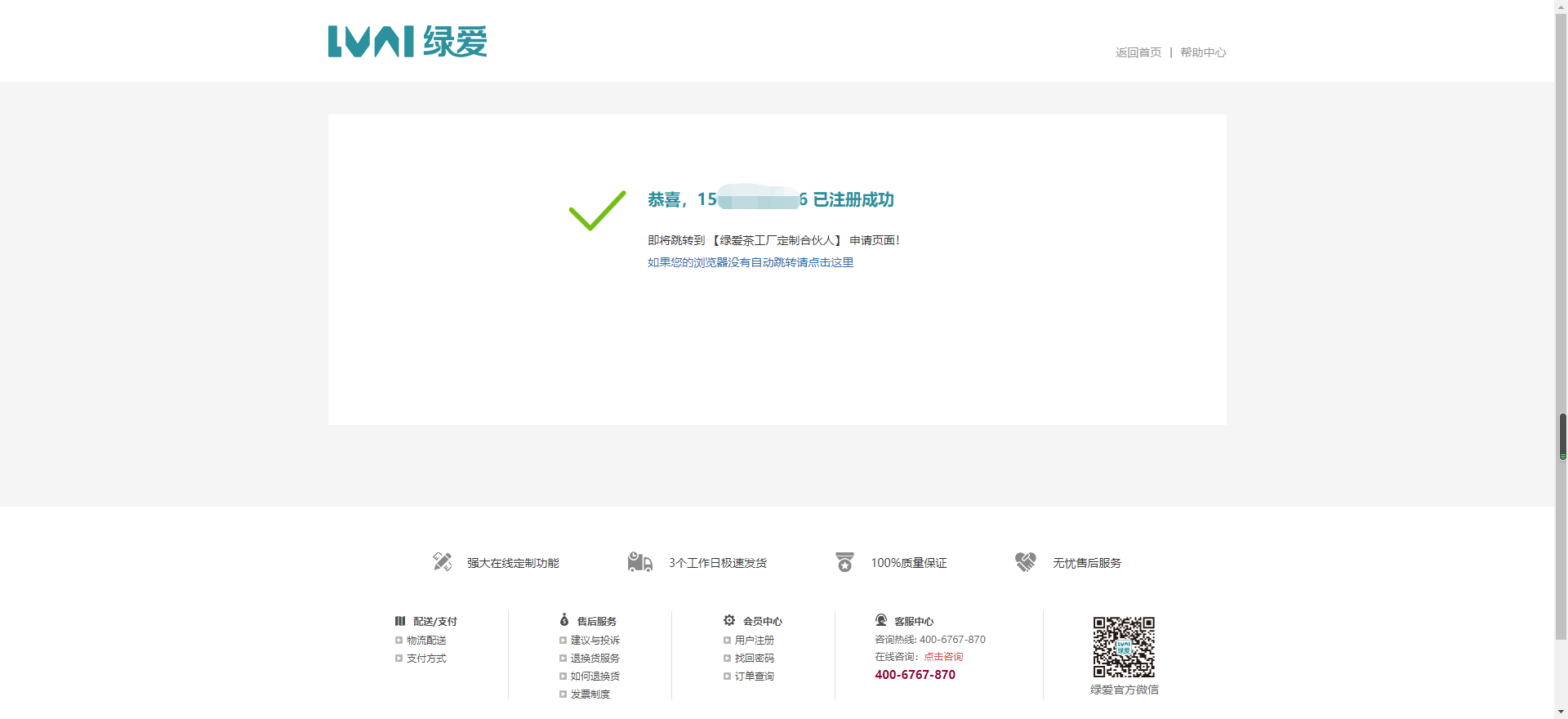
Task: Click the 强大在线定制功能 pencil icon
Action: click(x=442, y=562)
